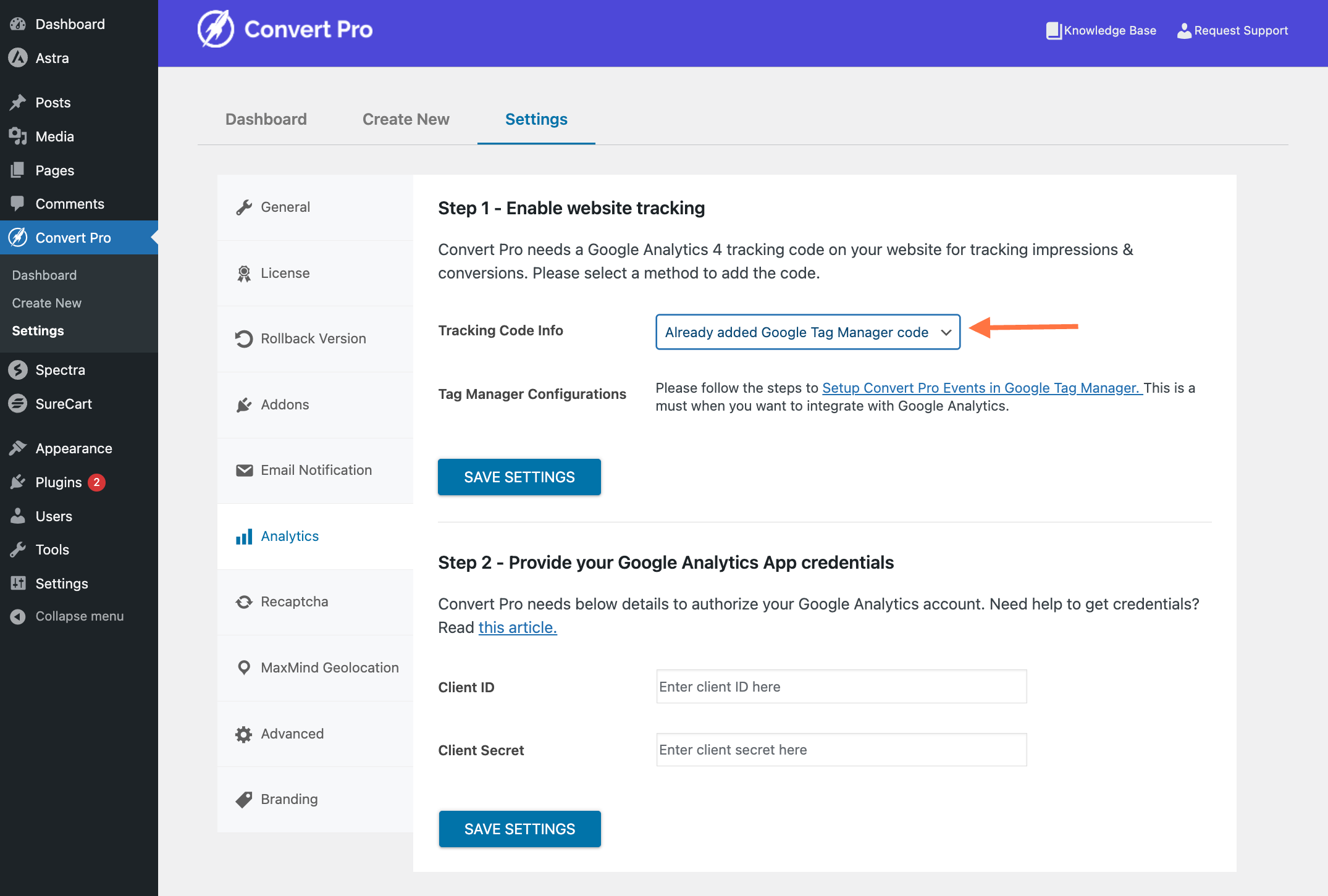
Task: Click the WordPress Settings sliders icon
Action: 18,584
